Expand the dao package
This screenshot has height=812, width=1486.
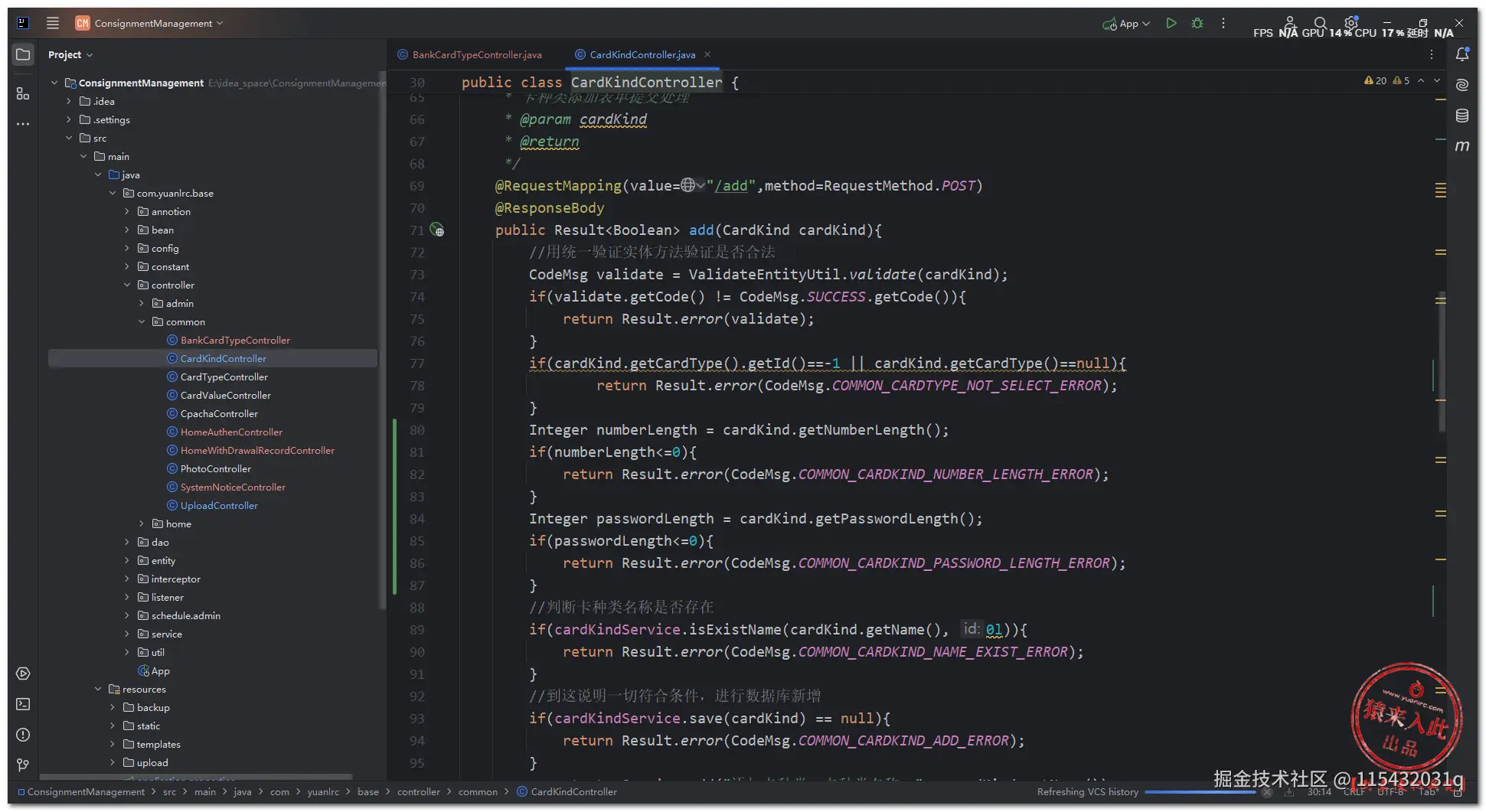(127, 542)
